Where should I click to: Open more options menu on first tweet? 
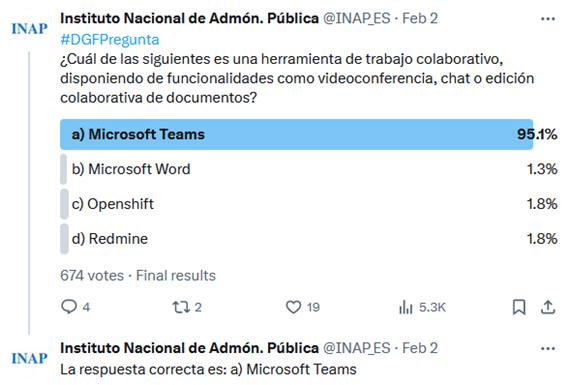[548, 19]
